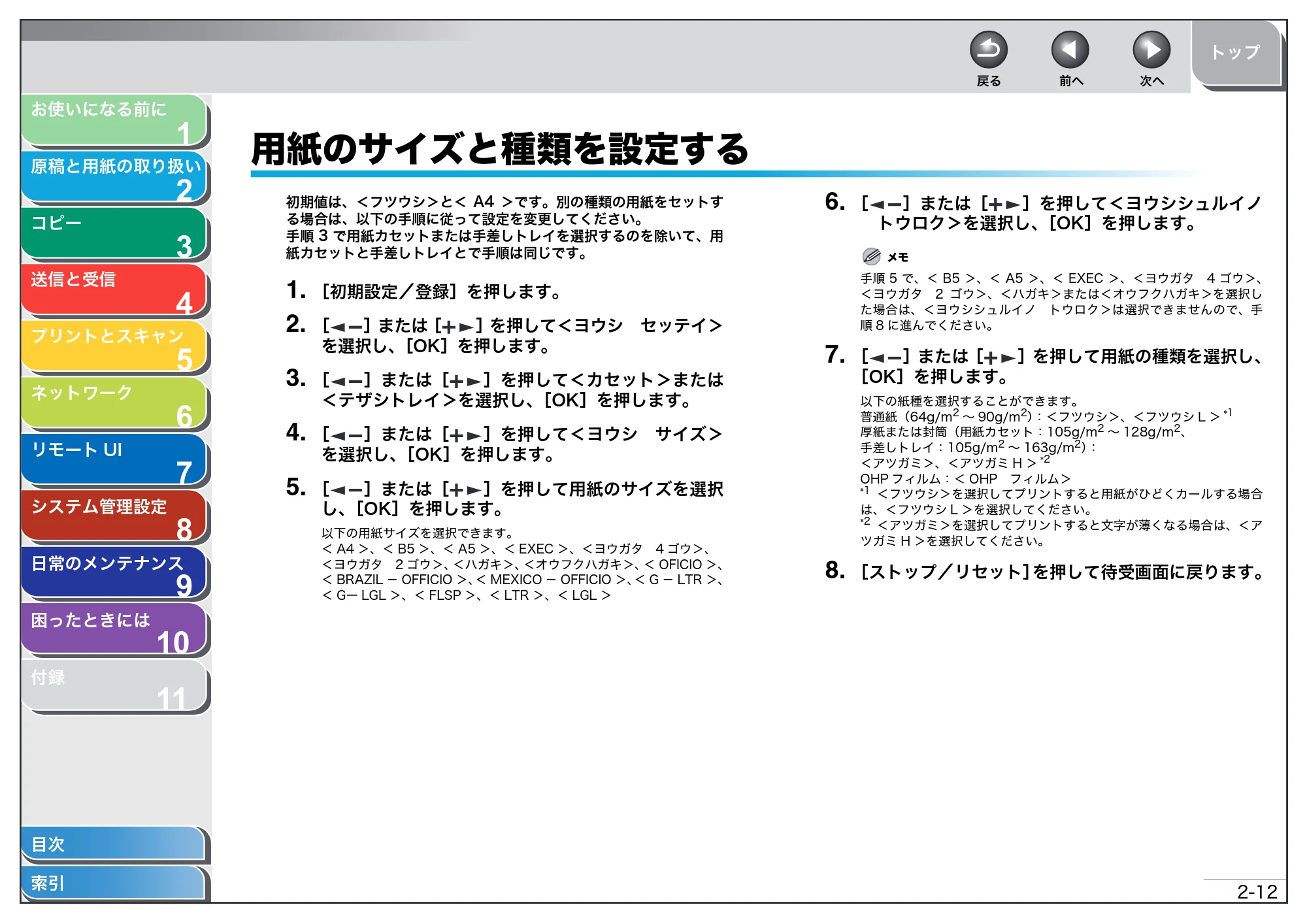This screenshot has height=924, width=1307.
Task: Click the 前へ (previous page) arrow icon
Action: (x=1070, y=50)
